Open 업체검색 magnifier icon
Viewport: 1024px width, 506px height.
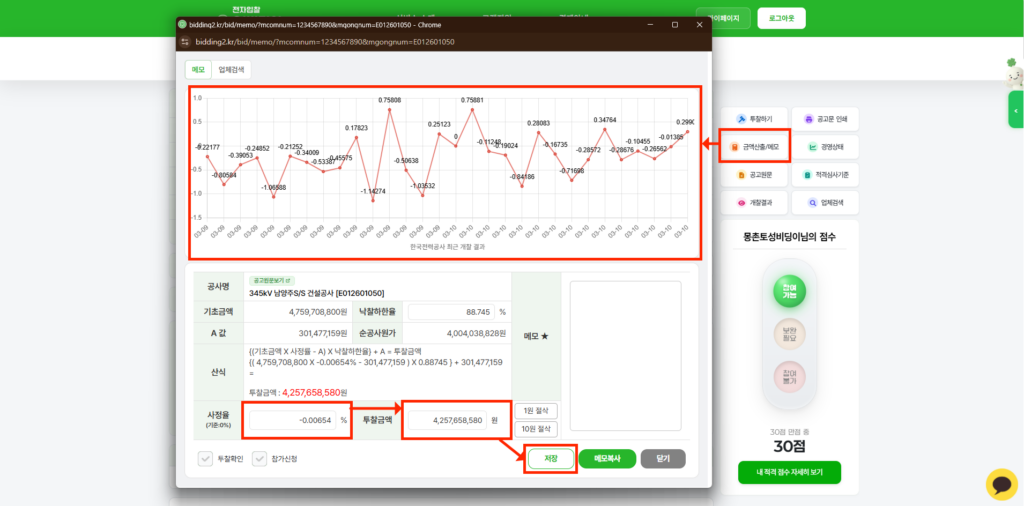coord(812,203)
